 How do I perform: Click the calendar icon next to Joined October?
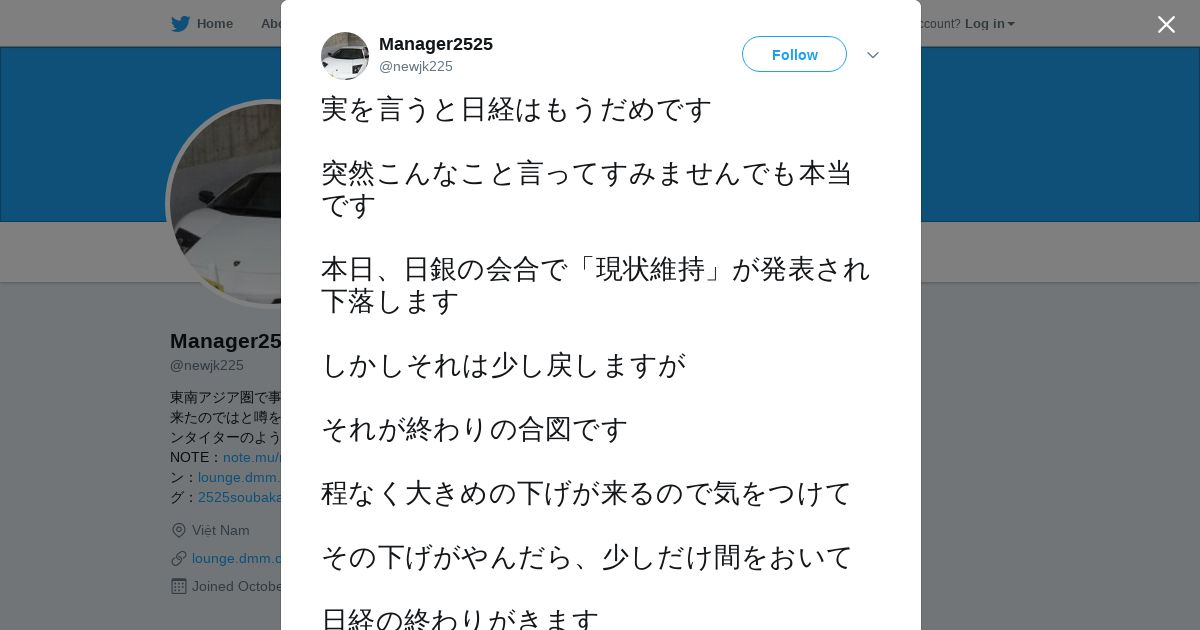click(179, 586)
